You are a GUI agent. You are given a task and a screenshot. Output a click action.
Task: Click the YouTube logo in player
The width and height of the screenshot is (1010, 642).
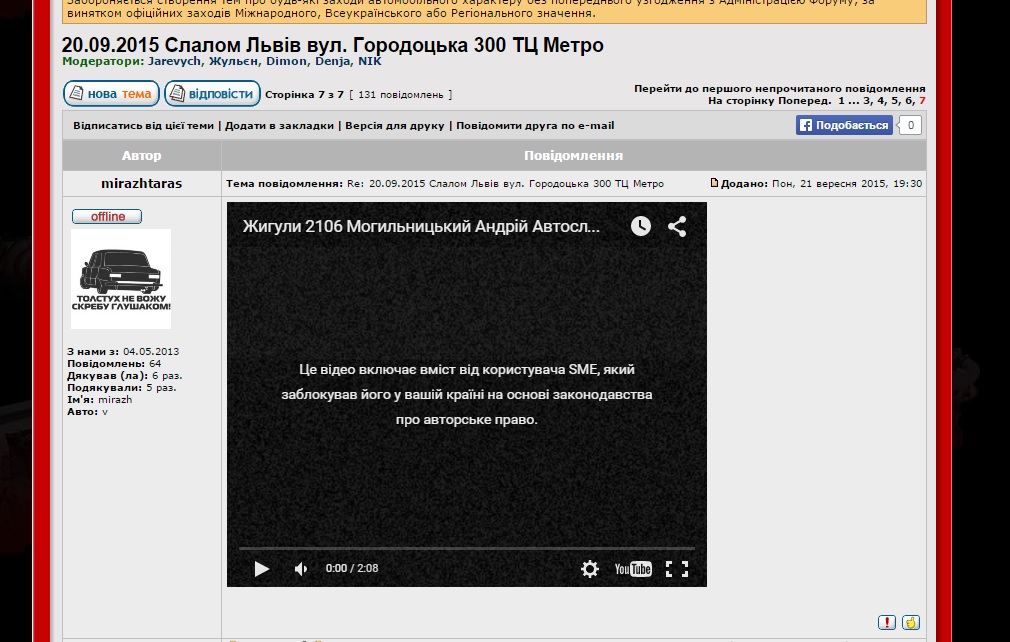coord(633,569)
